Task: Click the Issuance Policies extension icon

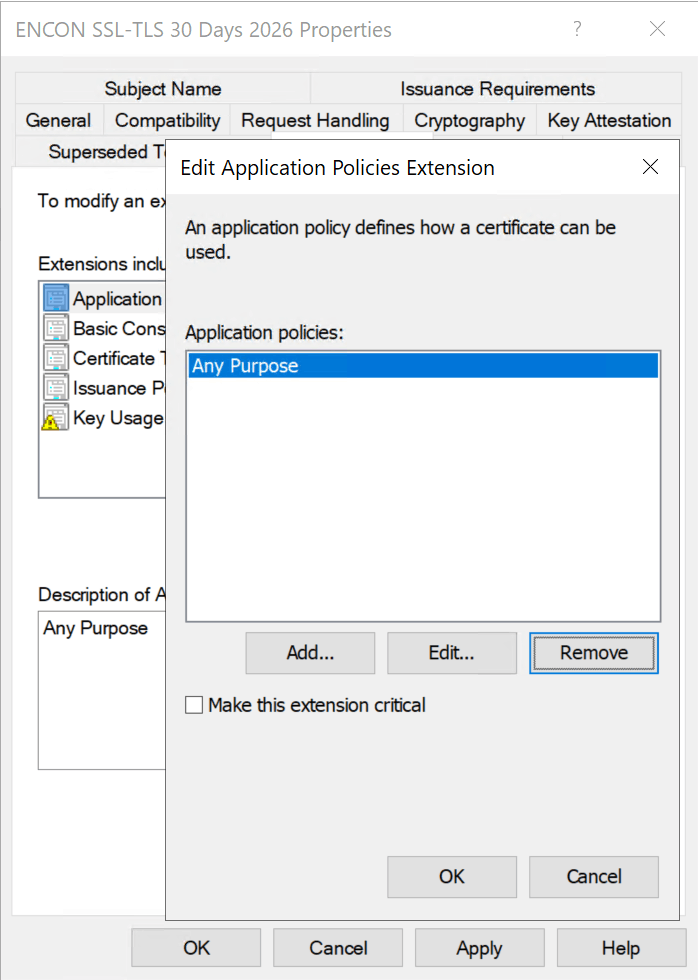Action: (x=56, y=388)
